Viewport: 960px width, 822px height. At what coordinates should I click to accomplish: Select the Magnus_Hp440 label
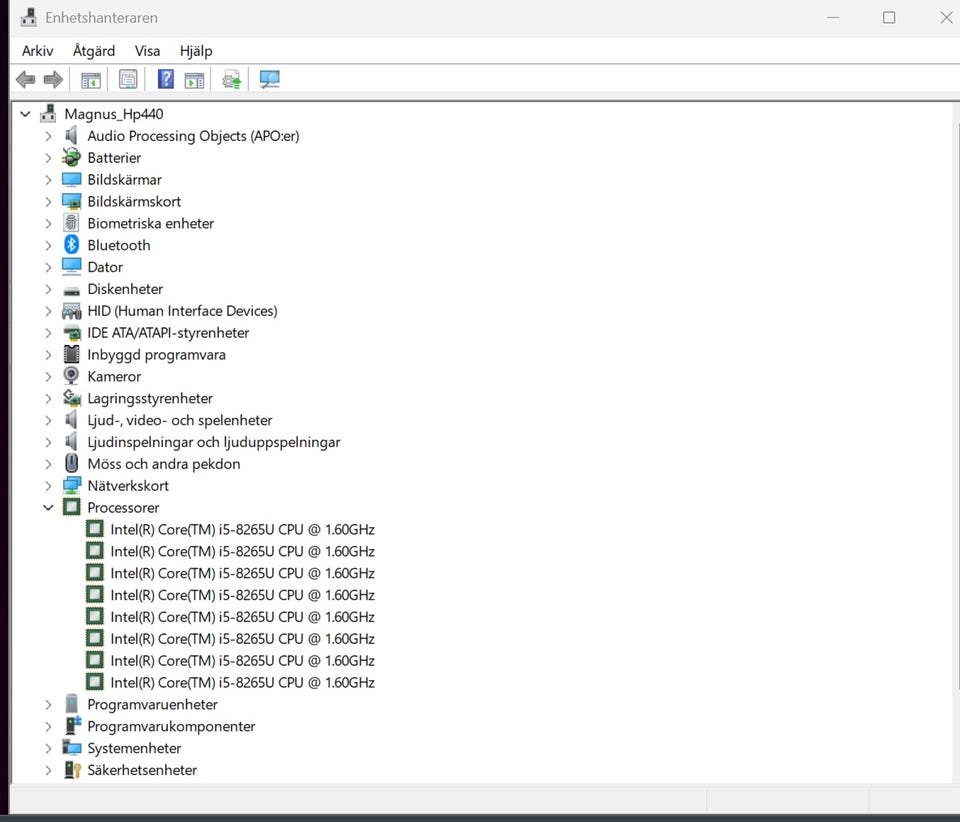[x=114, y=114]
